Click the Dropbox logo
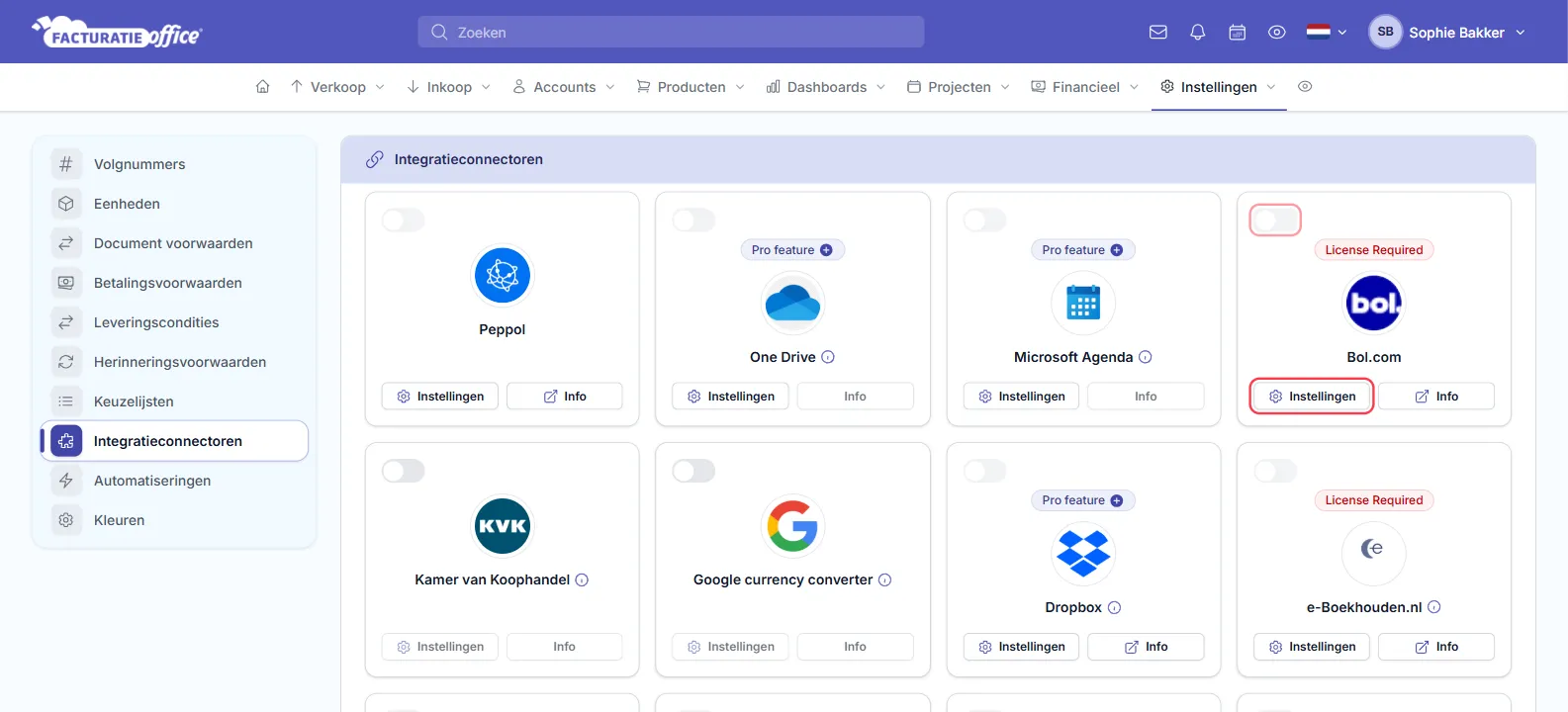 [1083, 553]
